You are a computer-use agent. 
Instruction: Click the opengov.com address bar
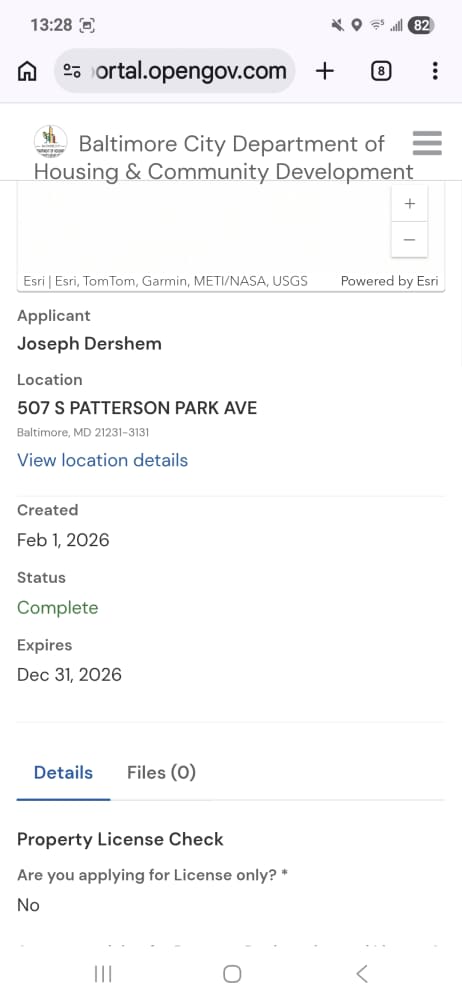click(175, 71)
